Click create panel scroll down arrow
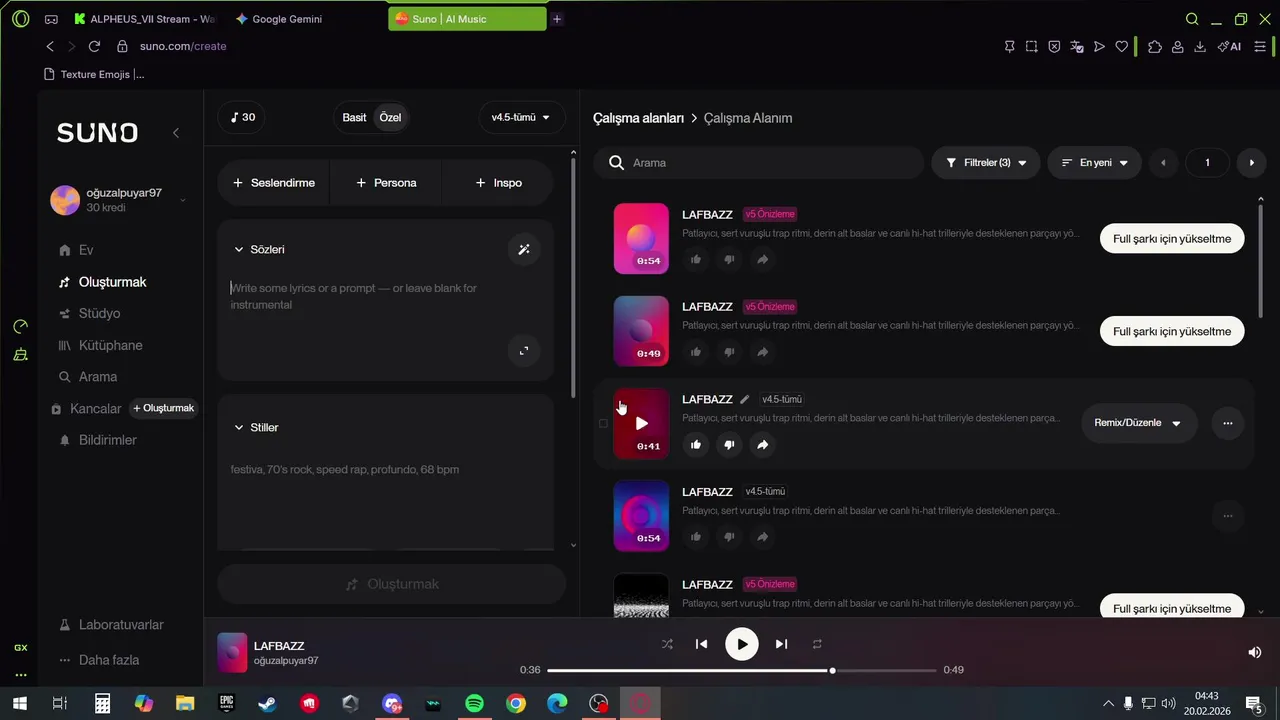This screenshot has height=720, width=1280. [x=573, y=545]
